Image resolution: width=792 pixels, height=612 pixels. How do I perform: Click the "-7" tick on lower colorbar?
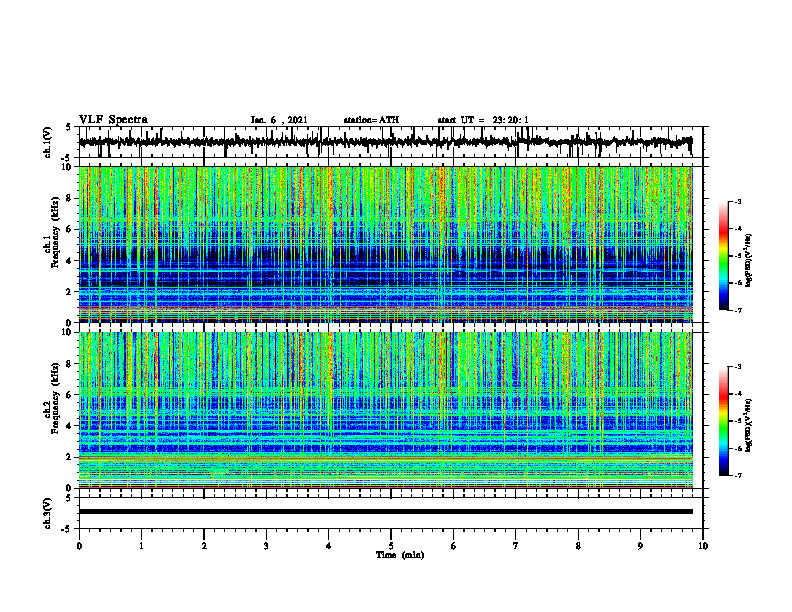tap(737, 475)
